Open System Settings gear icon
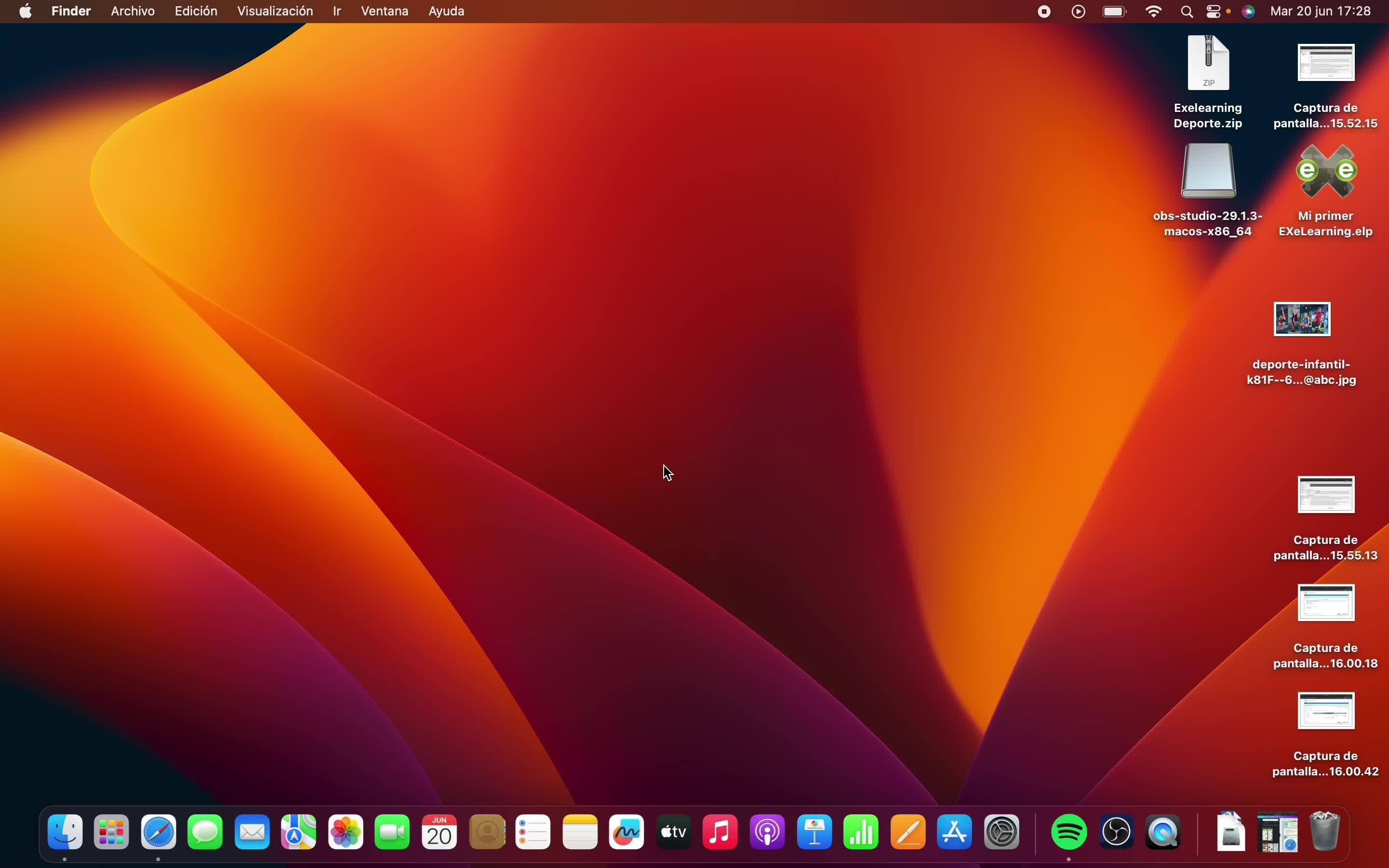The width and height of the screenshot is (1389, 868). click(x=1002, y=832)
